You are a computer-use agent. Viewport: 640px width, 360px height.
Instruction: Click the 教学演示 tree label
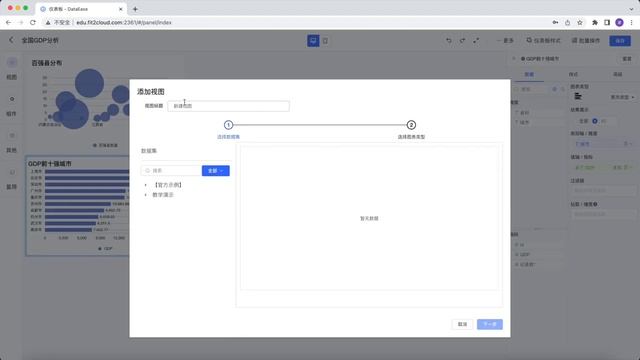[163, 195]
